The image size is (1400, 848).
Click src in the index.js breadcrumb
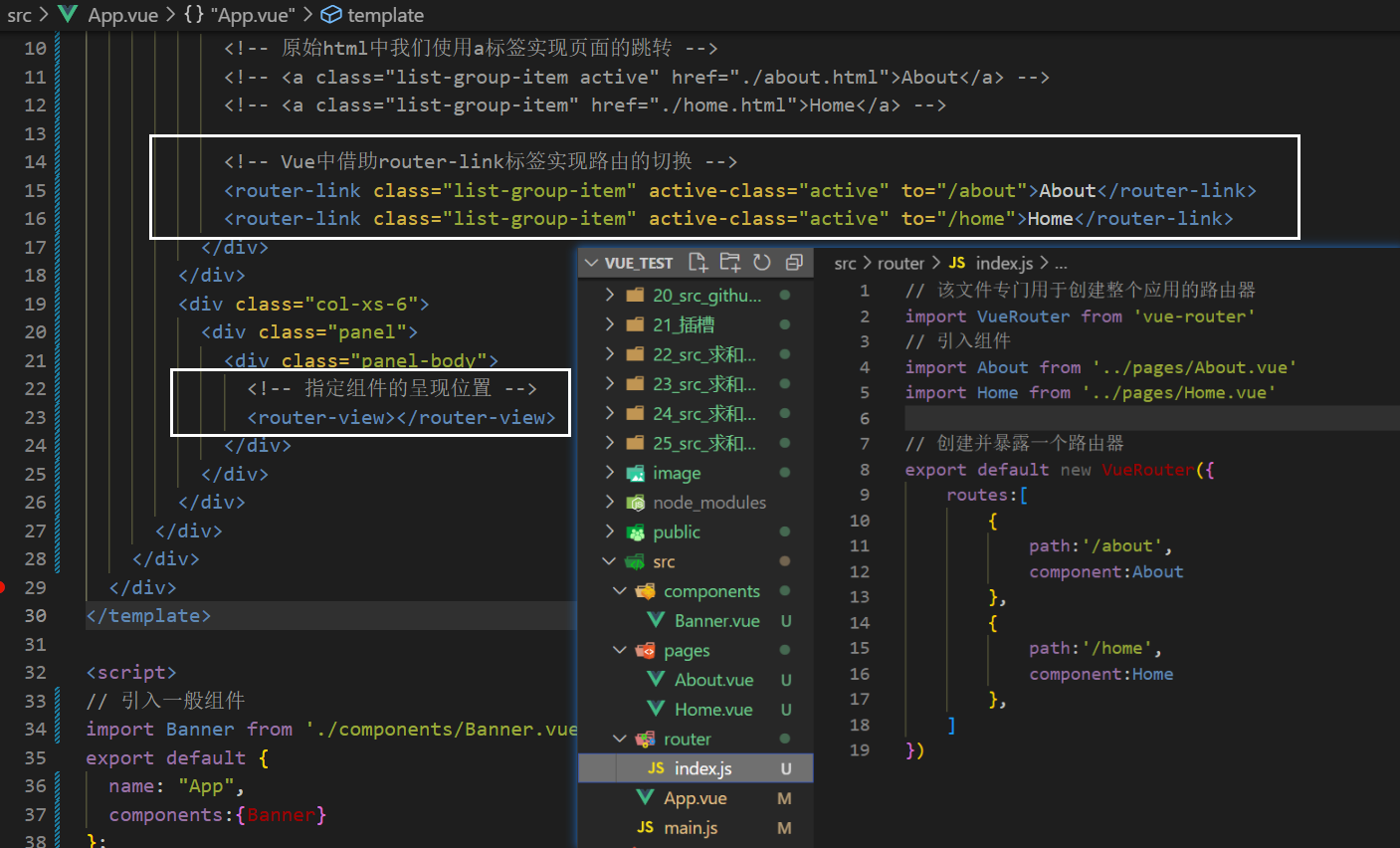pos(845,263)
